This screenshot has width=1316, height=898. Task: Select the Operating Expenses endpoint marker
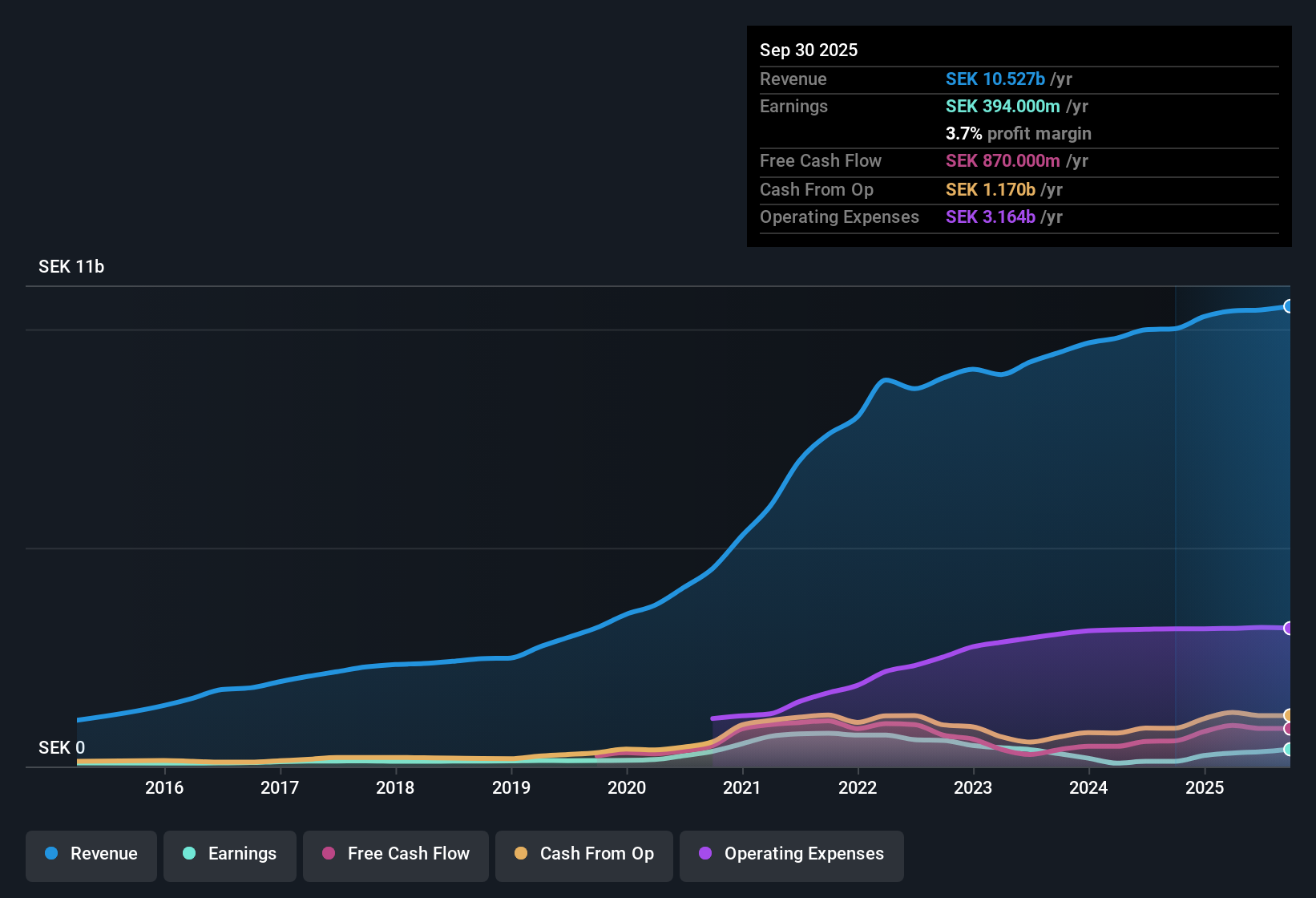[1288, 628]
